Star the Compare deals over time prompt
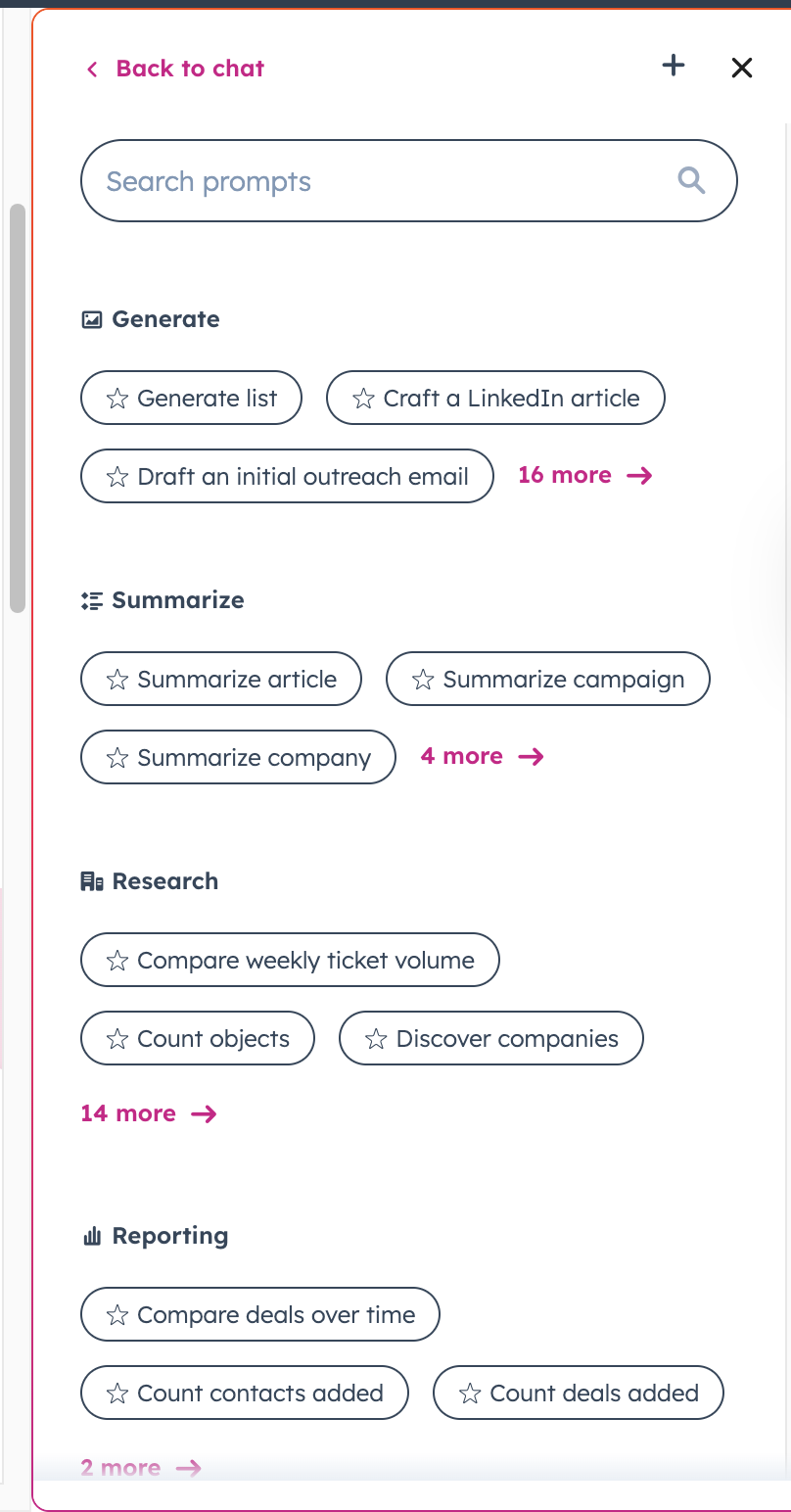 coord(117,1315)
